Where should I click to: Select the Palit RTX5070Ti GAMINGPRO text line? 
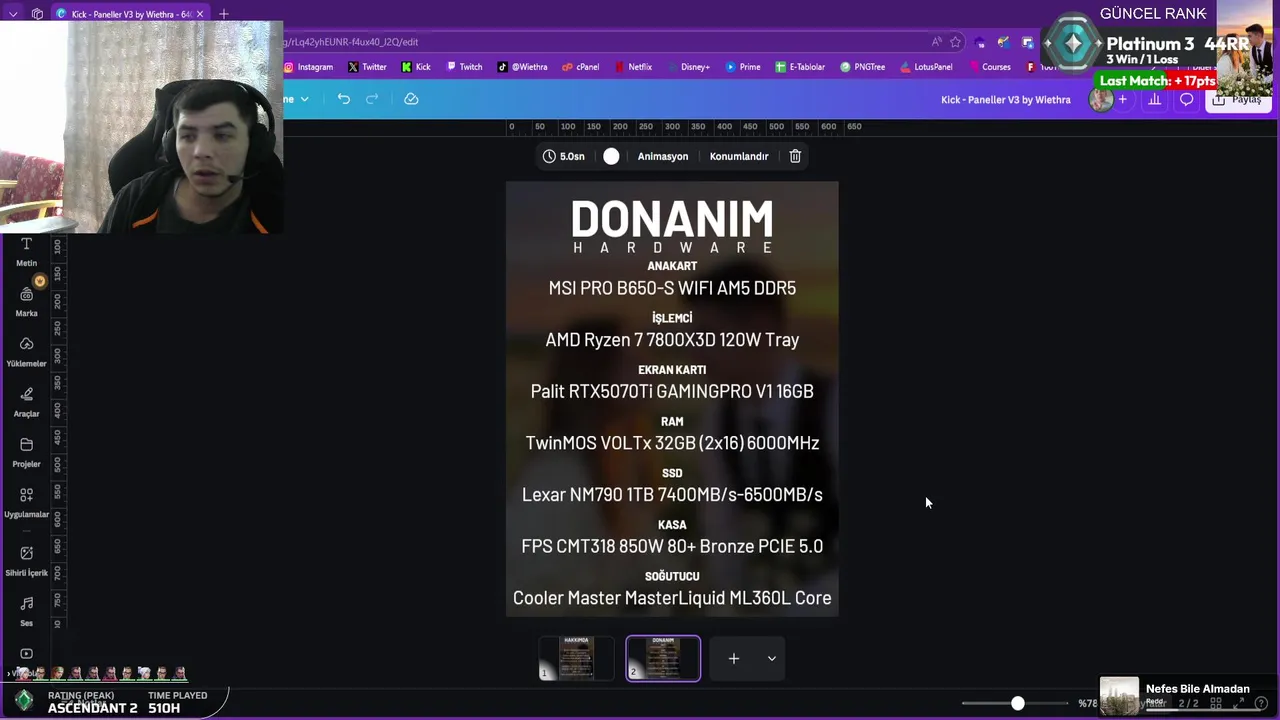pyautogui.click(x=672, y=391)
